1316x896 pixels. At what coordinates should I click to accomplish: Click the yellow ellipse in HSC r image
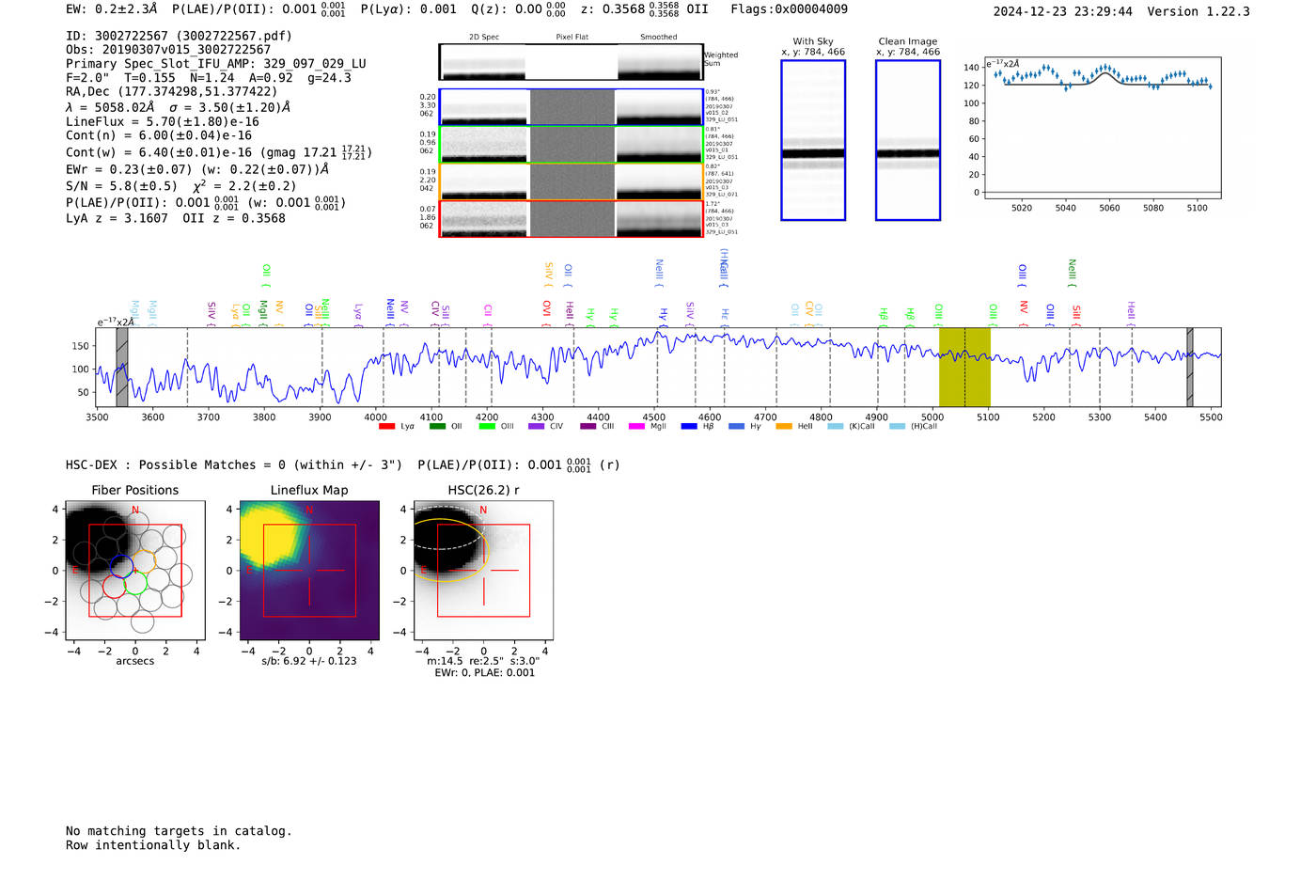450,550
